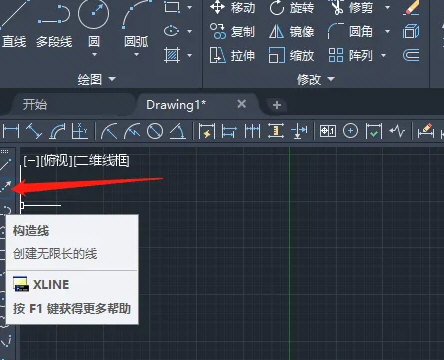Select the Ellipse tool icon in 绘图 panel
The image size is (444, 360).
(172, 31)
